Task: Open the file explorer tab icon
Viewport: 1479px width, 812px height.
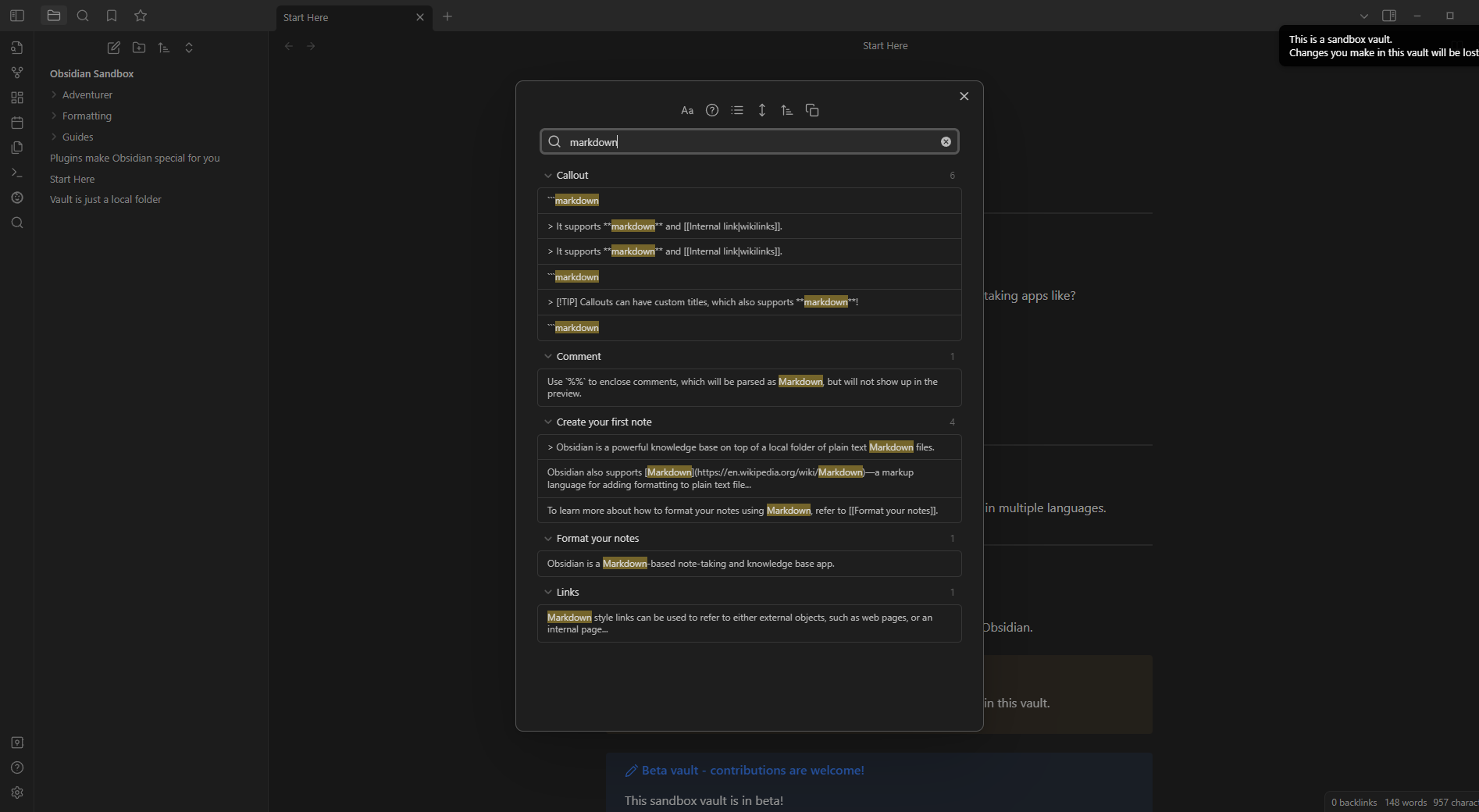Action: [x=54, y=16]
